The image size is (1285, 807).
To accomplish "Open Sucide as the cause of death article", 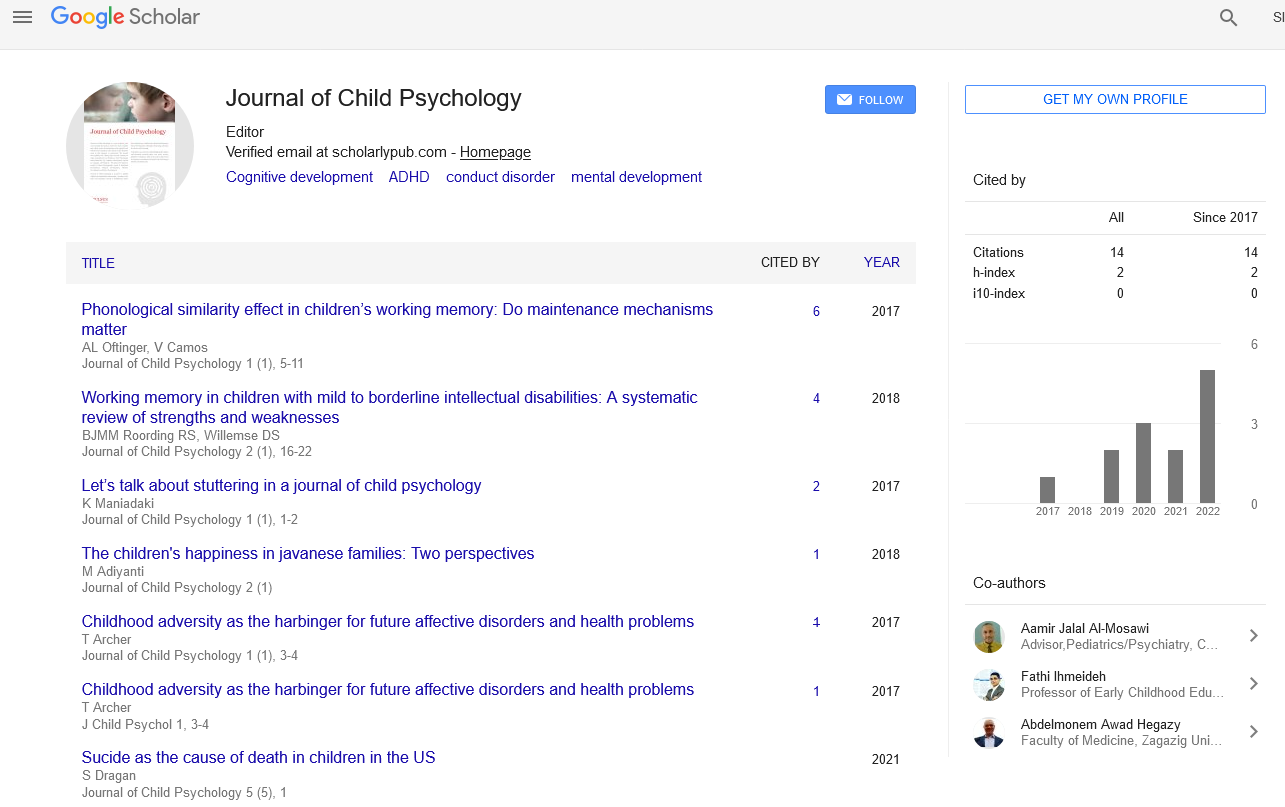I will point(258,757).
